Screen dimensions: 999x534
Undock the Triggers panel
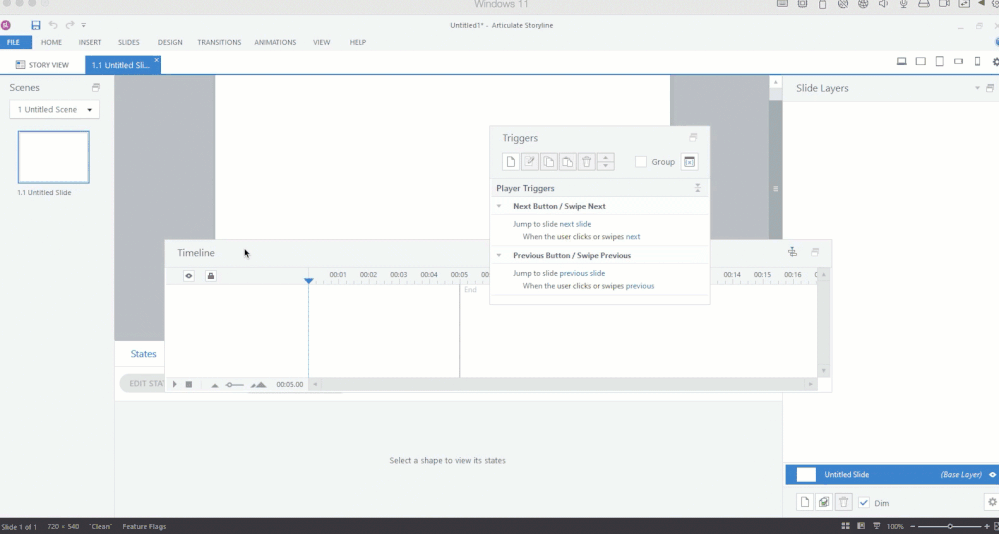point(693,137)
